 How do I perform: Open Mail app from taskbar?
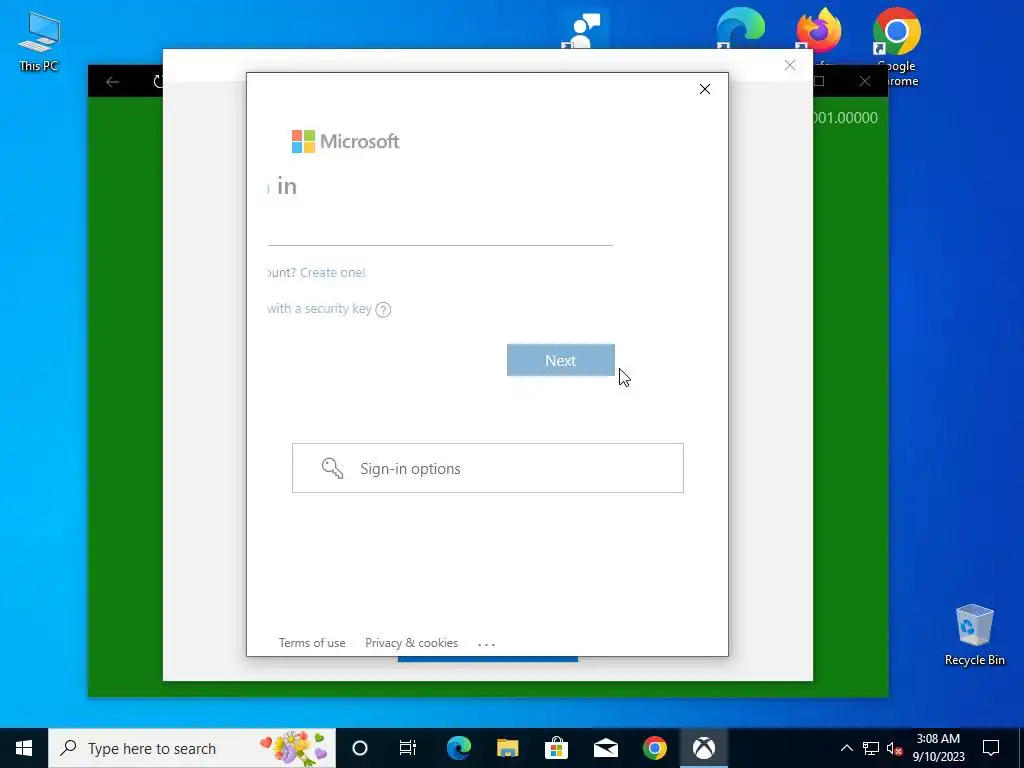605,748
